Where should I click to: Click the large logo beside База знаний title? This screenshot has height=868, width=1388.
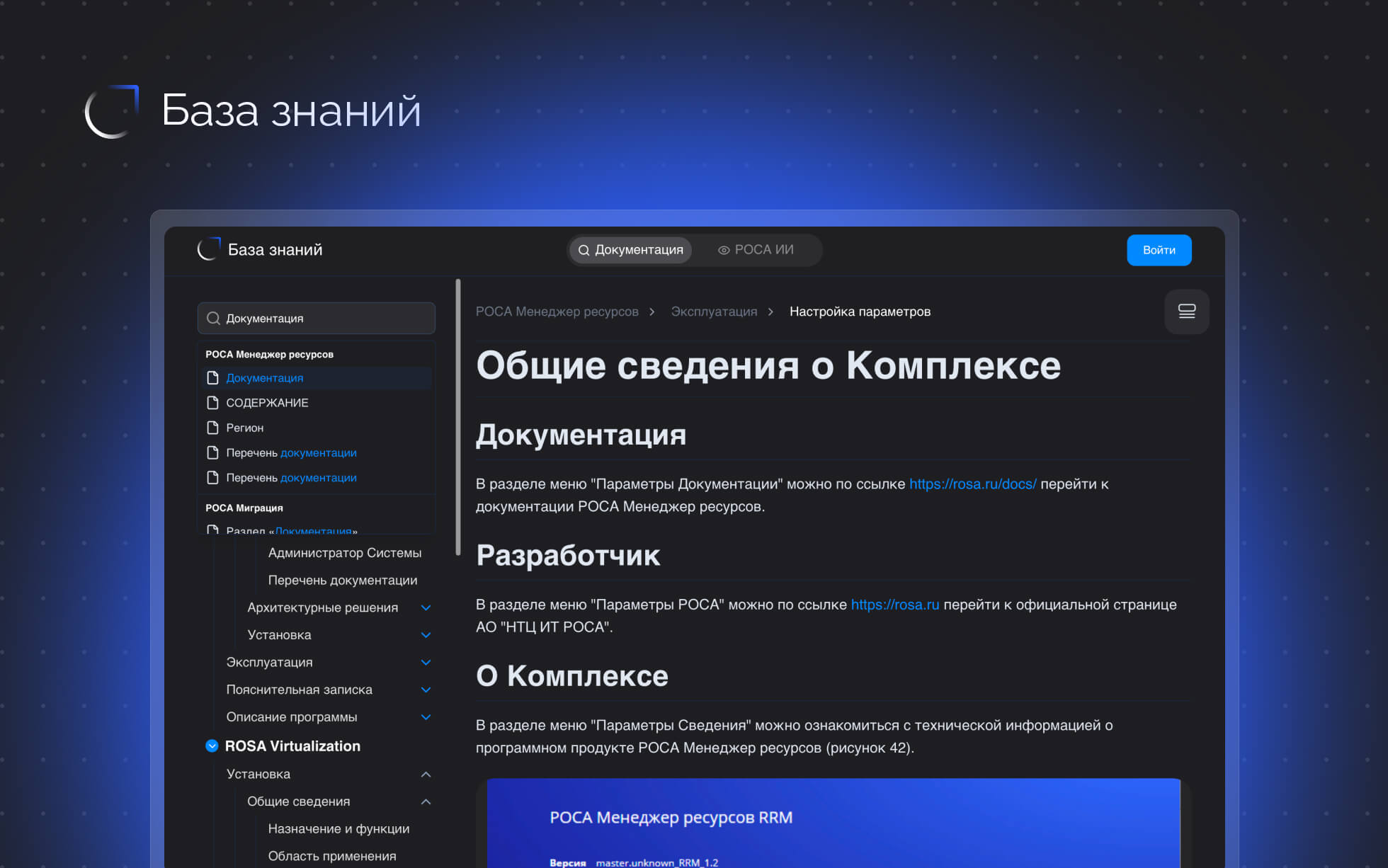[112, 112]
